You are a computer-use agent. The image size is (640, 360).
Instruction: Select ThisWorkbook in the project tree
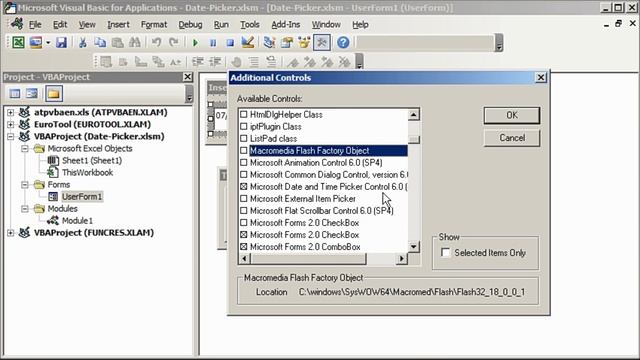87,173
